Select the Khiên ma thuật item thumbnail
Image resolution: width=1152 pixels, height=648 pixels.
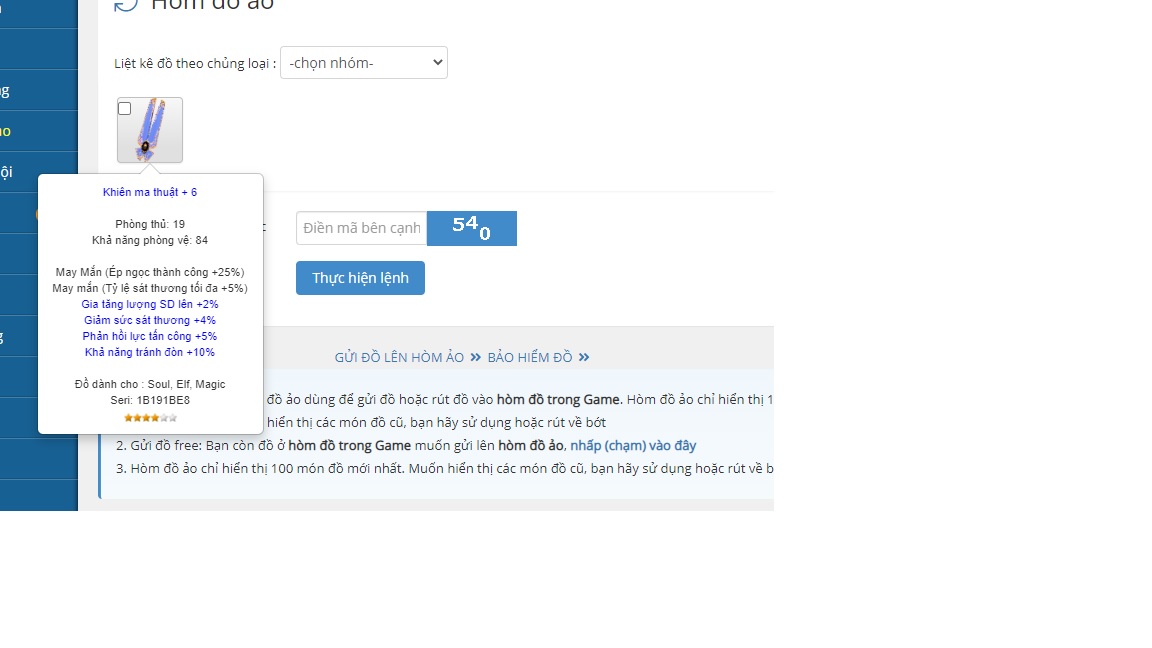pos(151,131)
